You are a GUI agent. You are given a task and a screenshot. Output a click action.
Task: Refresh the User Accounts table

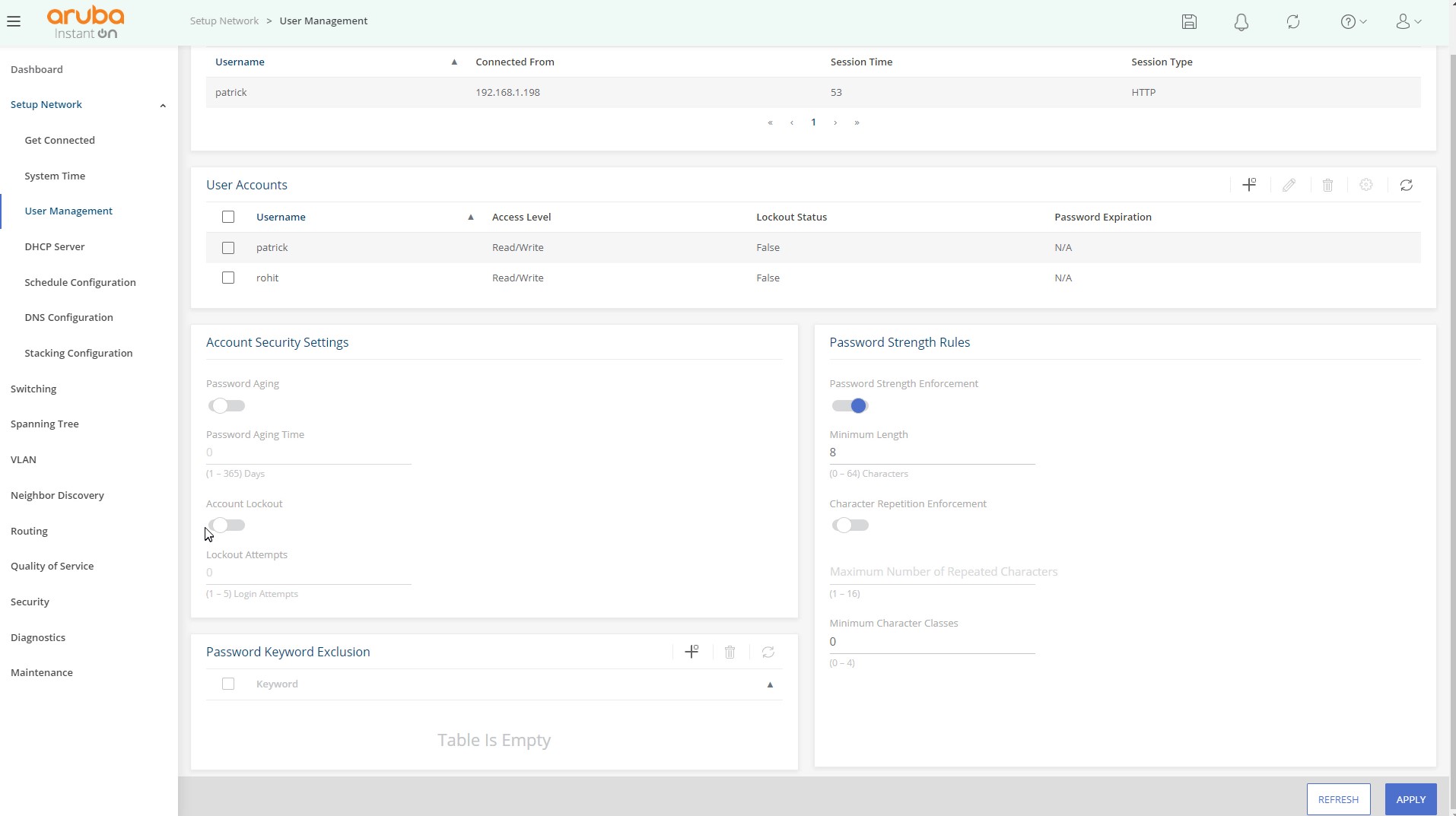(1406, 185)
